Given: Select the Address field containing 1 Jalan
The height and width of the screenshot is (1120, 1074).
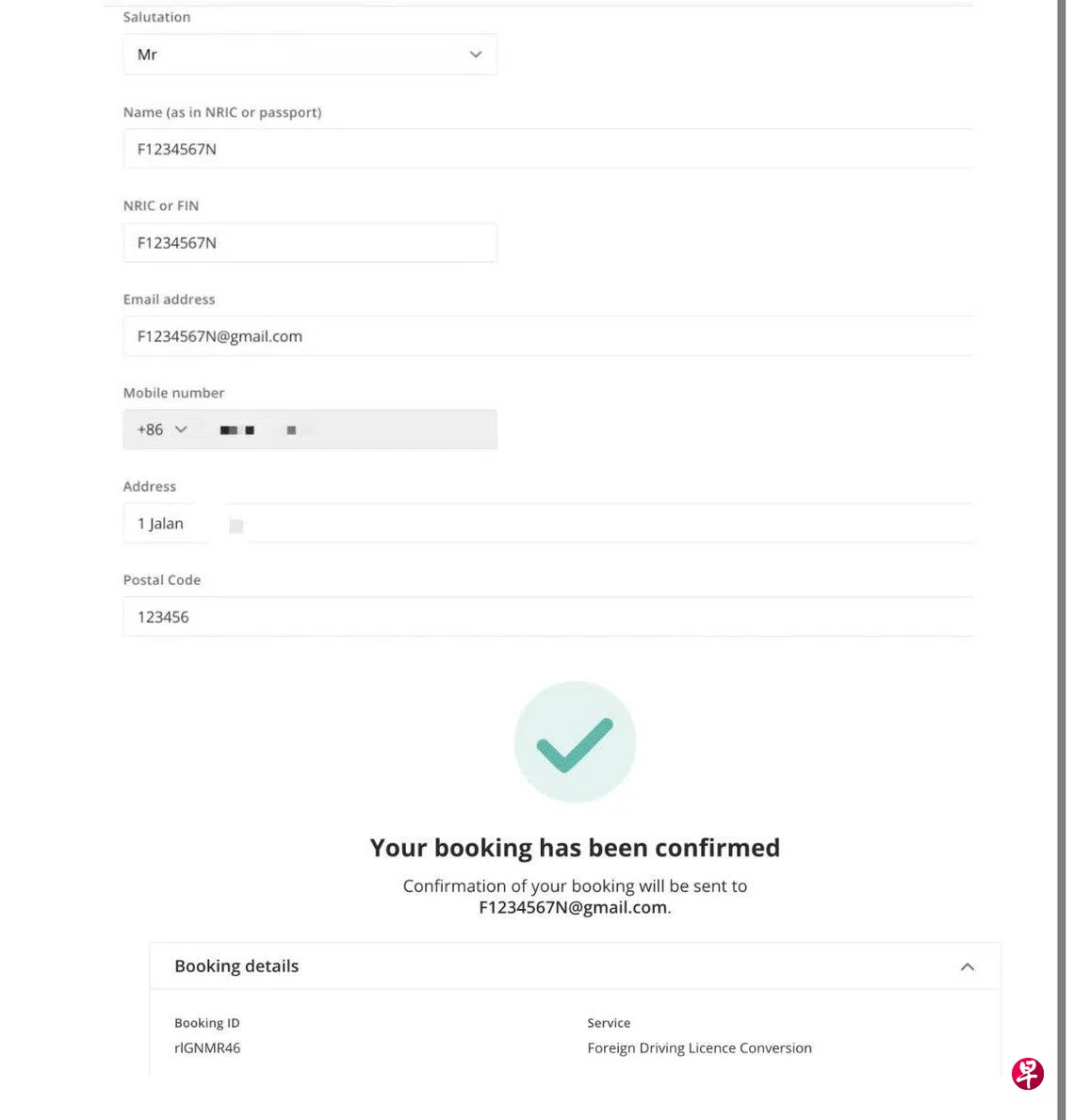Looking at the screenshot, I should click(x=546, y=524).
